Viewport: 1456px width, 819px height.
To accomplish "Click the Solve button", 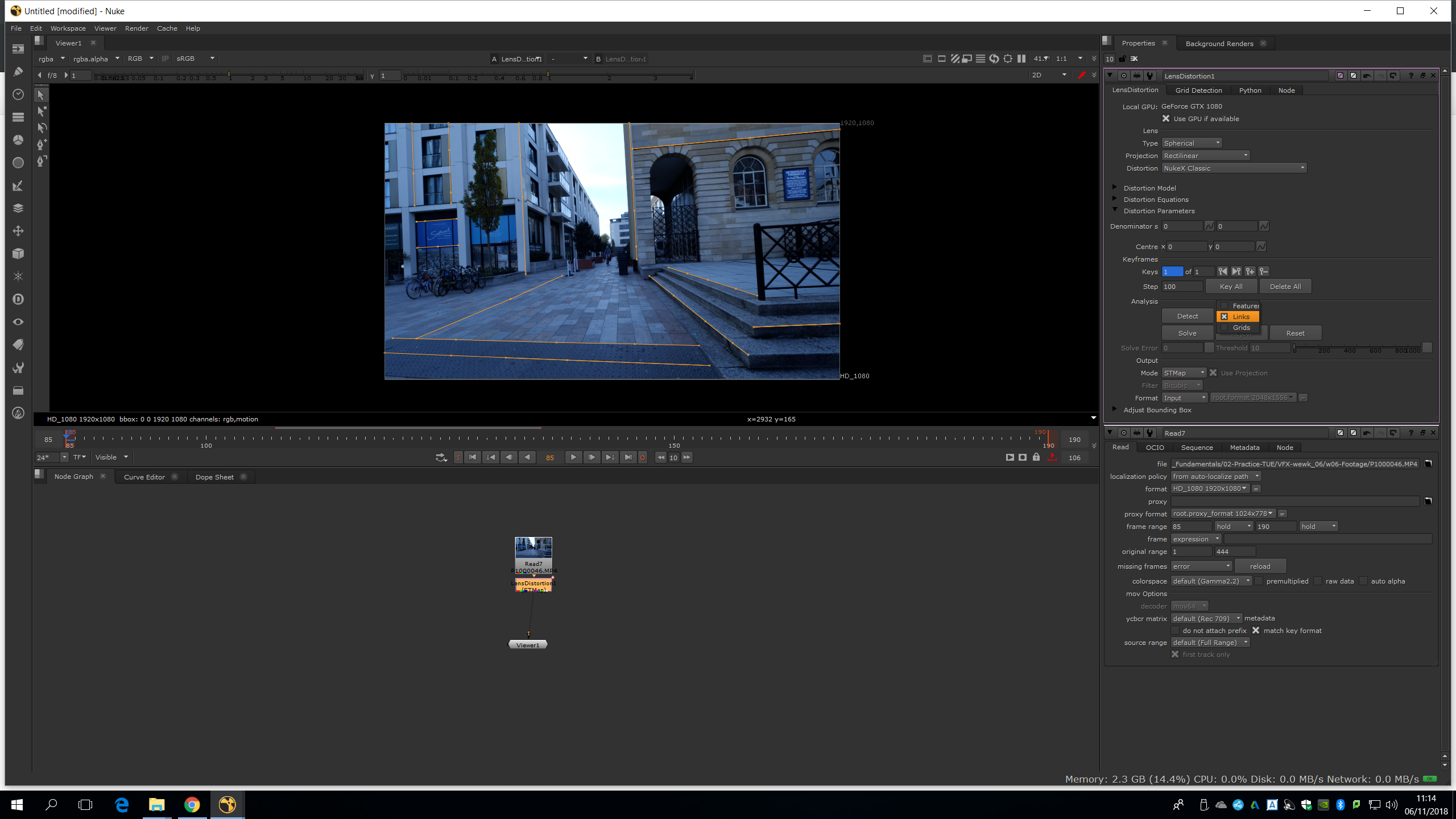I will click(x=1187, y=333).
